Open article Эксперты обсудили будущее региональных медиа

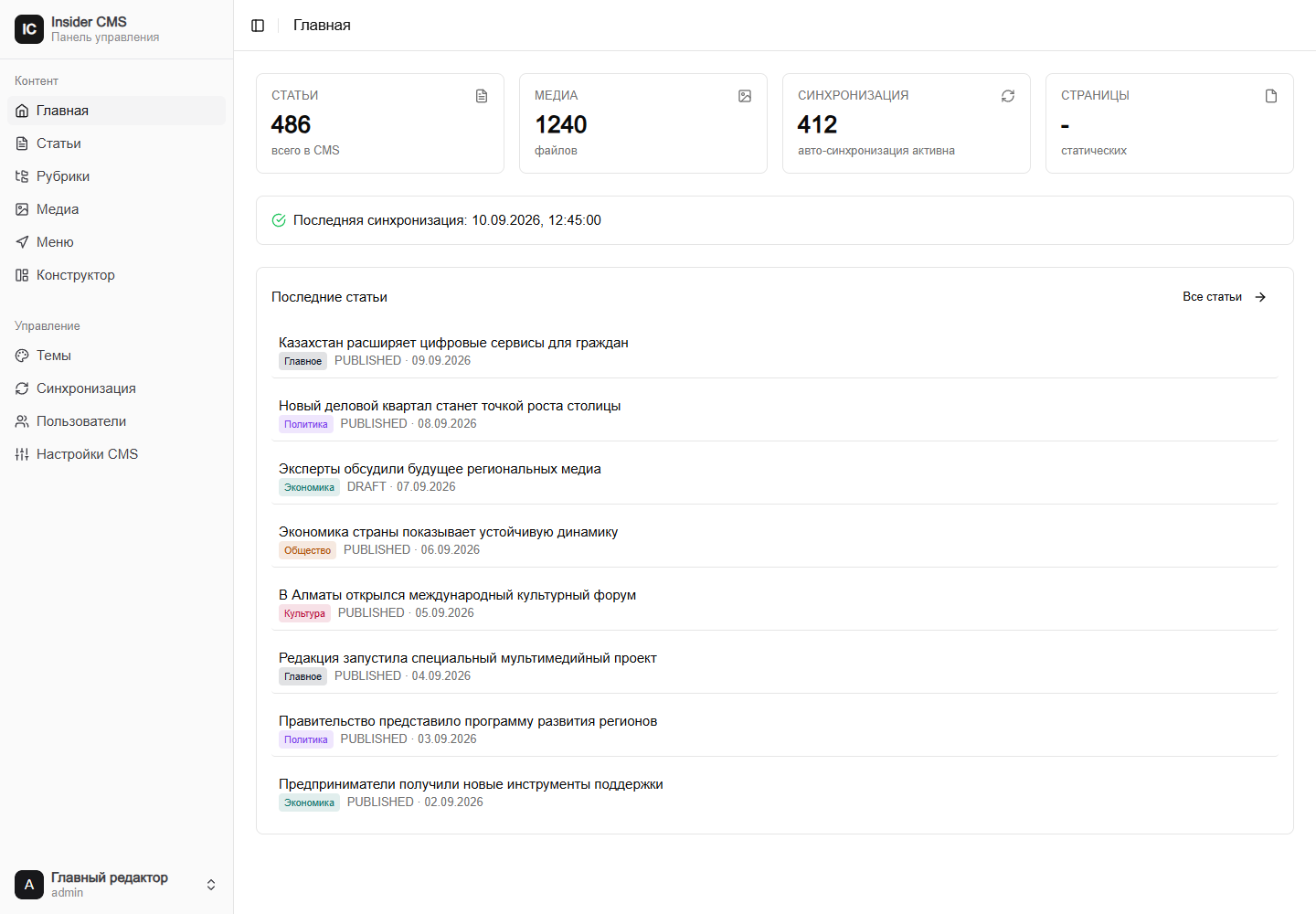pos(440,469)
